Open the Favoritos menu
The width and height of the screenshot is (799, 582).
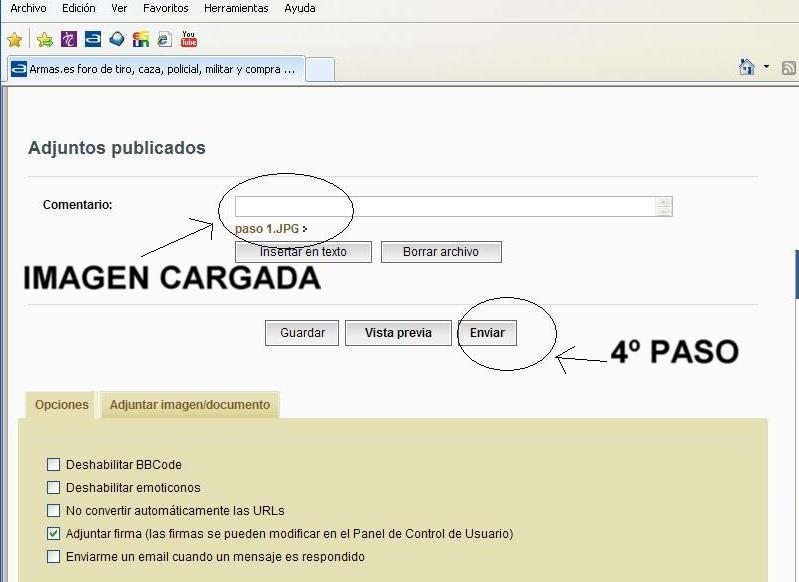[x=165, y=8]
